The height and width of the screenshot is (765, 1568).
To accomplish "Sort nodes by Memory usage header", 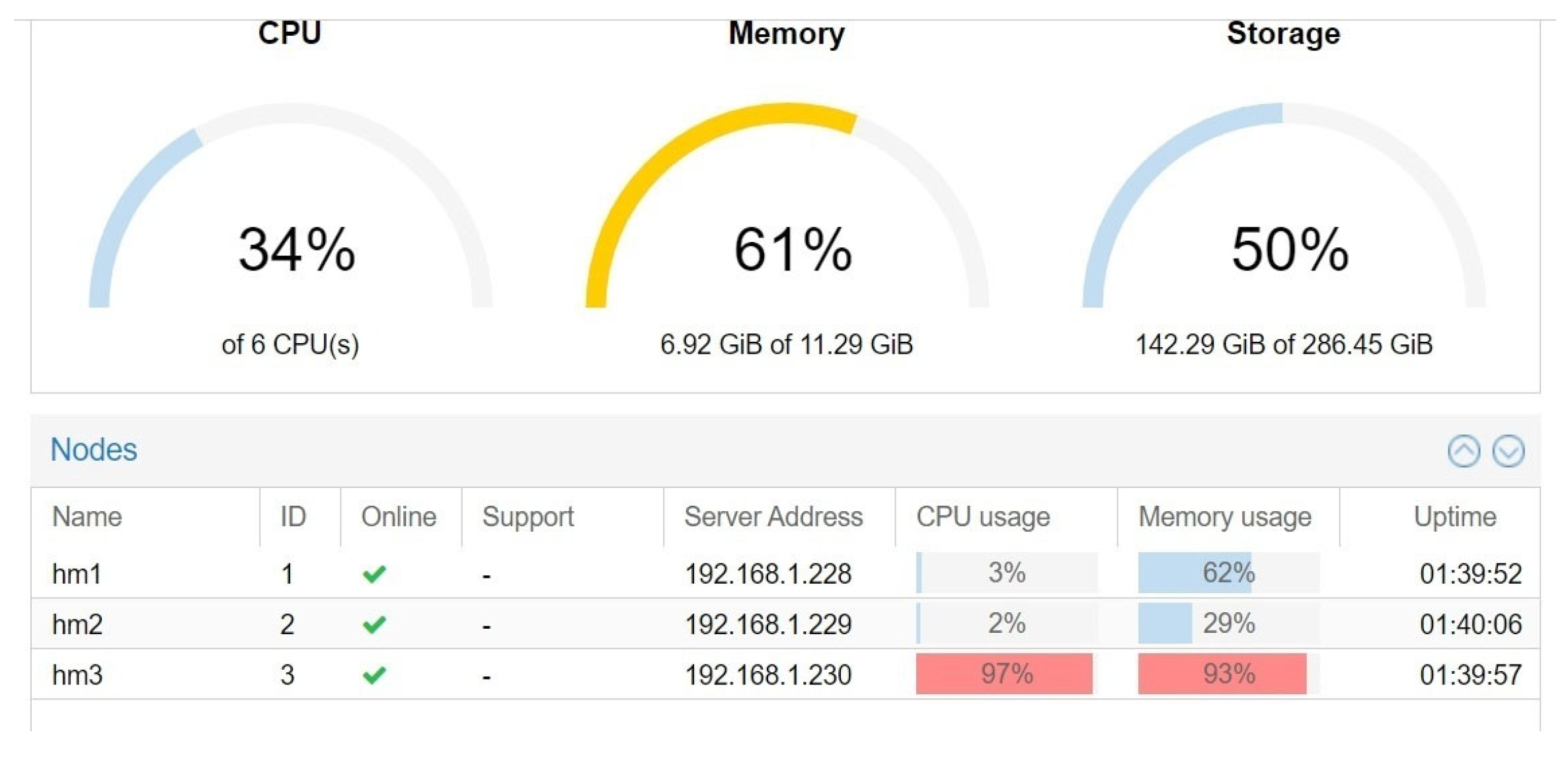I will click(x=1225, y=516).
